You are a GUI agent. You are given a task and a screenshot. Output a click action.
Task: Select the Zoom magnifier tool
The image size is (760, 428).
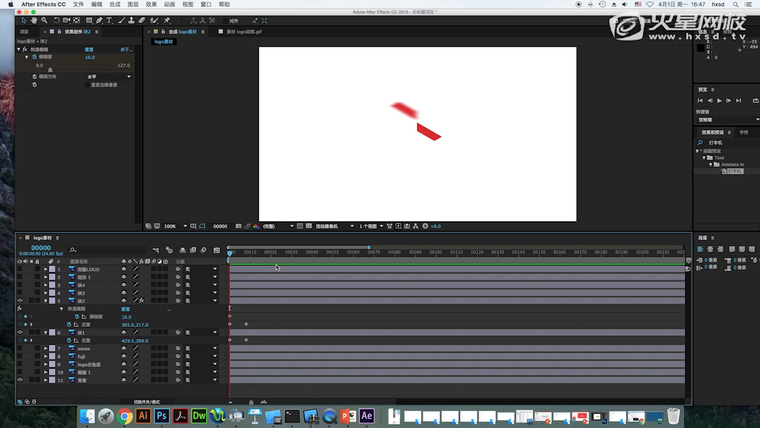45,20
